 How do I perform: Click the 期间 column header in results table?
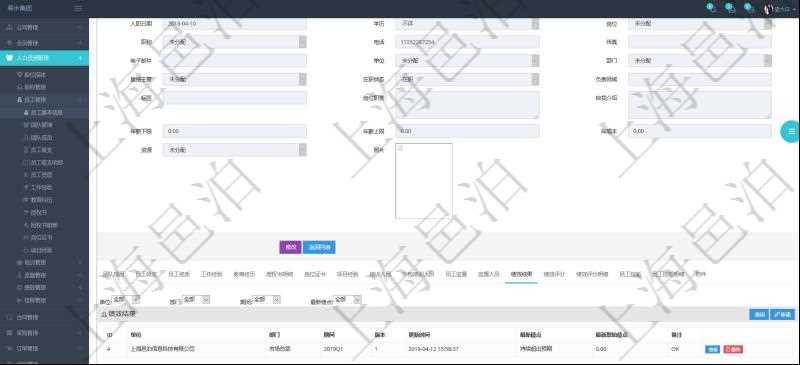click(329, 335)
